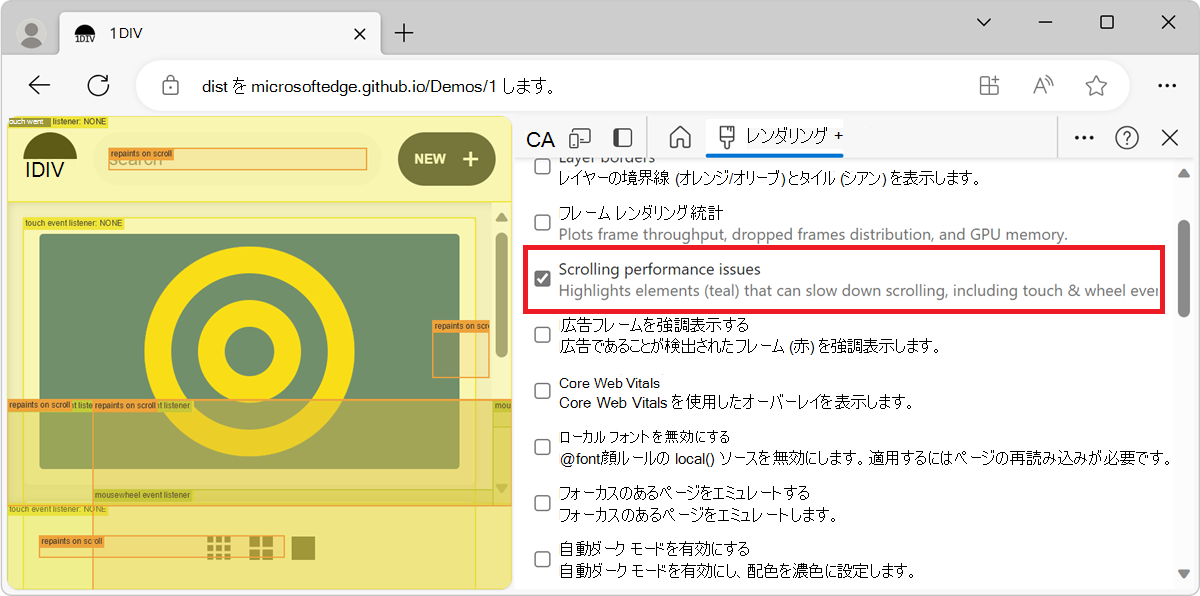
Task: Add this page to favorites via the star
Action: coord(1096,86)
